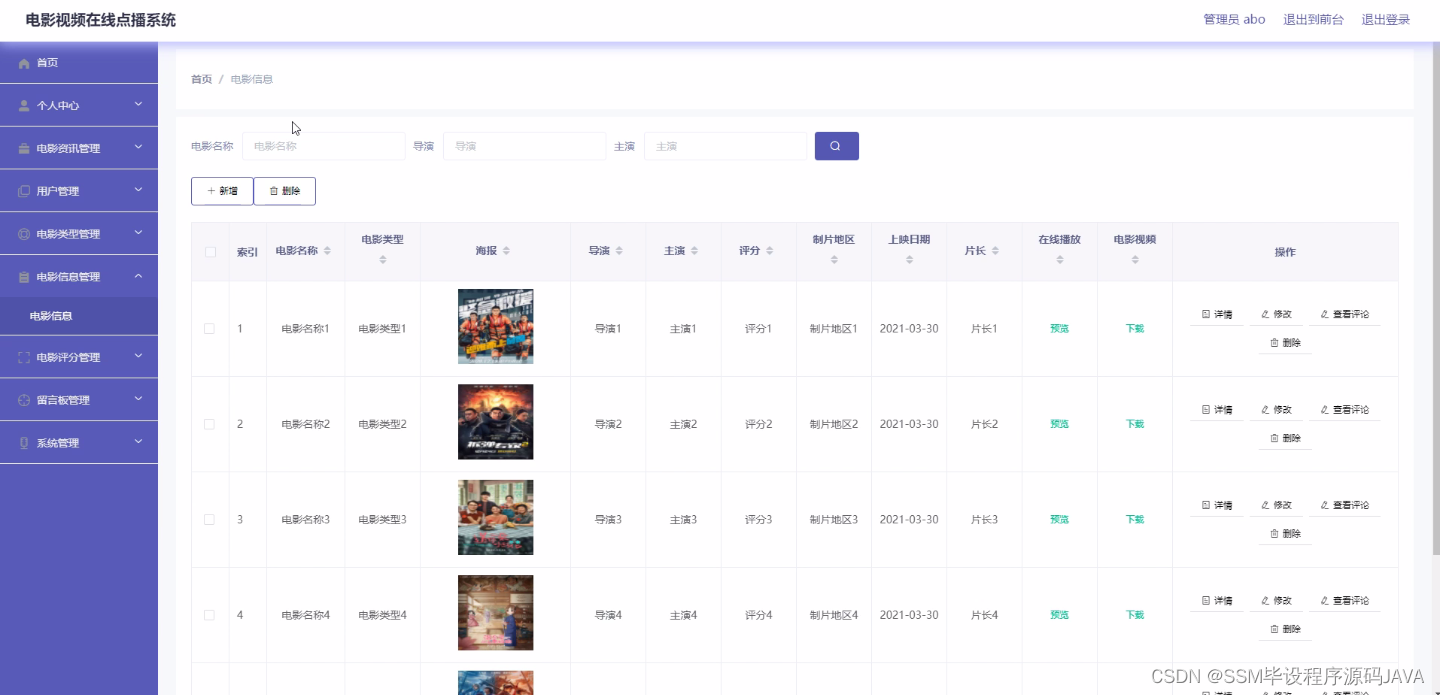Open 预览 link for 电影名称2
The image size is (1440, 695).
(x=1059, y=423)
